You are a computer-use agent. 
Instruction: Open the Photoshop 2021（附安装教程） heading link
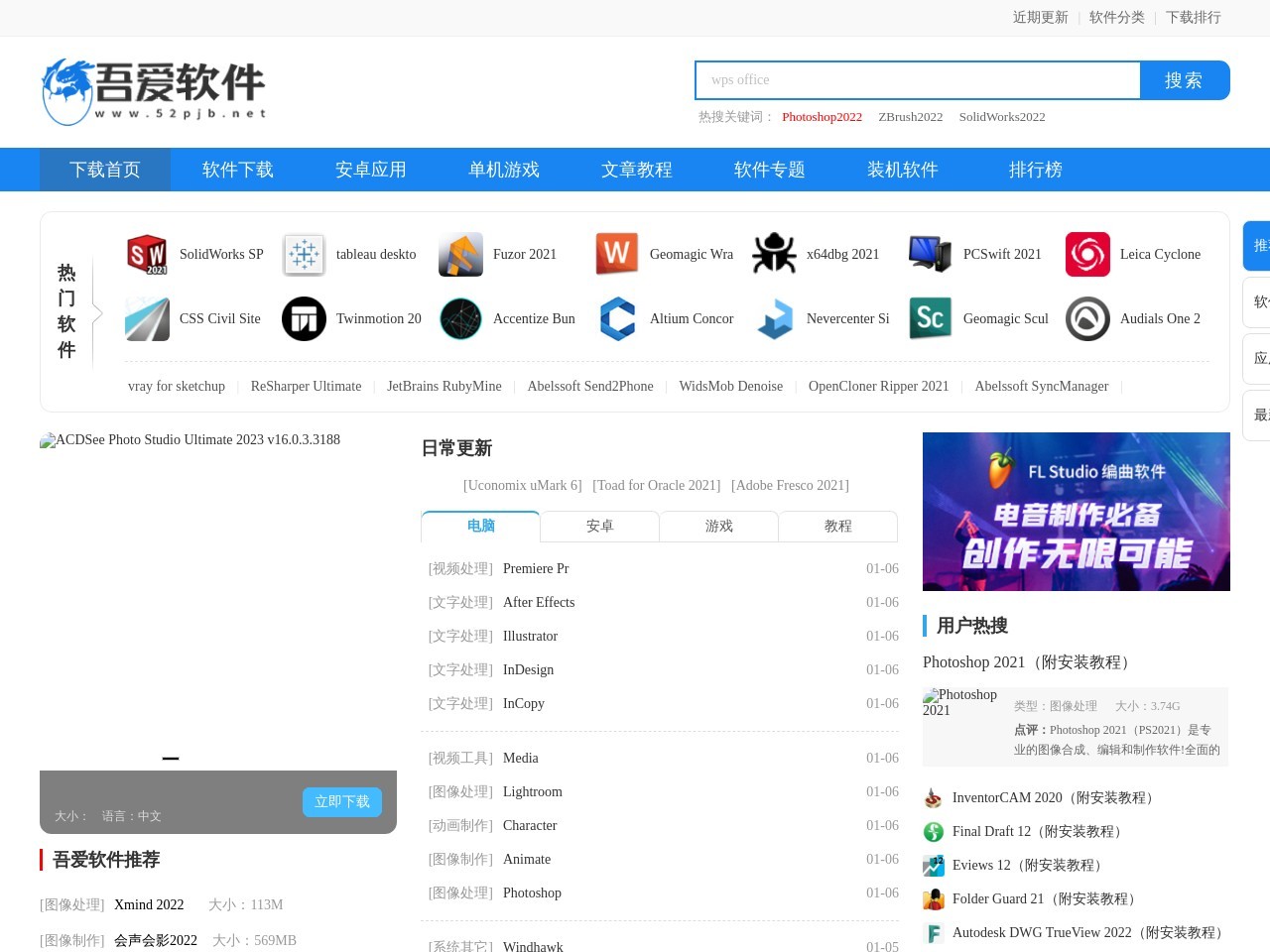[x=1029, y=662]
